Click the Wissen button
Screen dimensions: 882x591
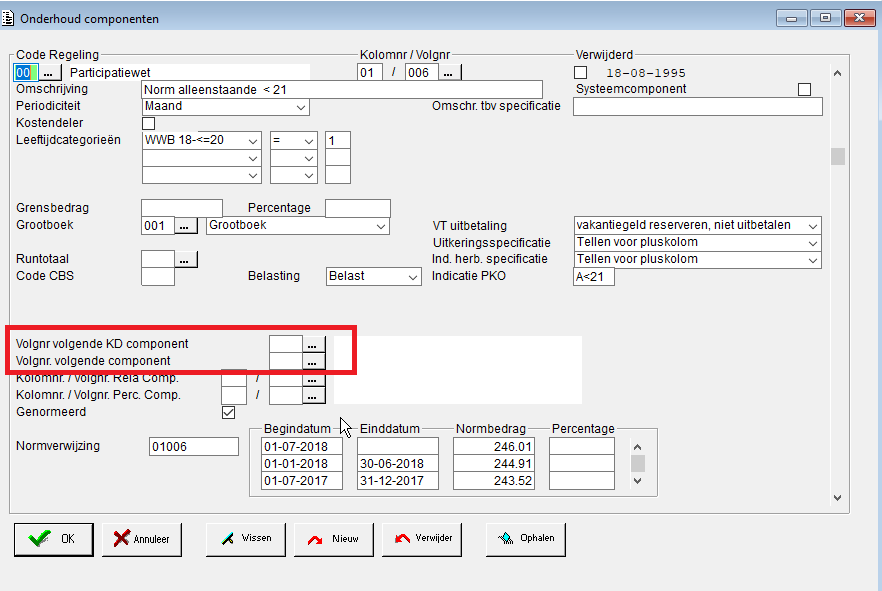coord(246,539)
